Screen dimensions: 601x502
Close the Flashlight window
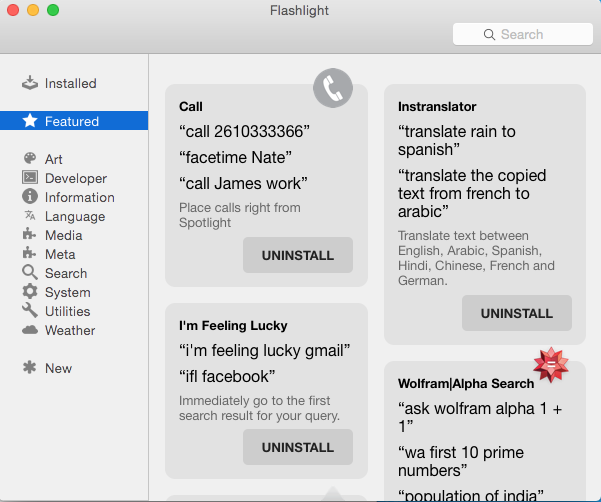[x=13, y=10]
